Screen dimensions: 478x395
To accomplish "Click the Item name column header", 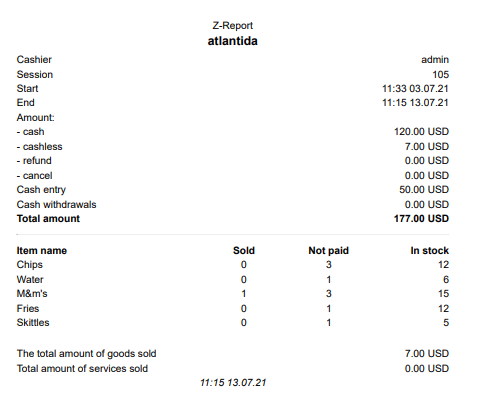I will pyautogui.click(x=42, y=251).
